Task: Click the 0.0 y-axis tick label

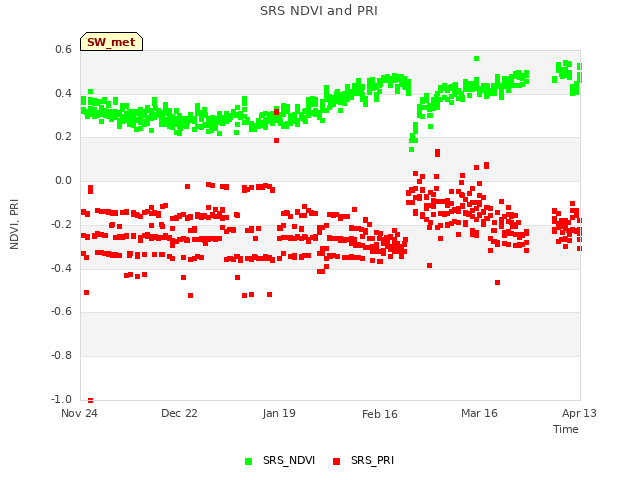Action: [x=63, y=180]
